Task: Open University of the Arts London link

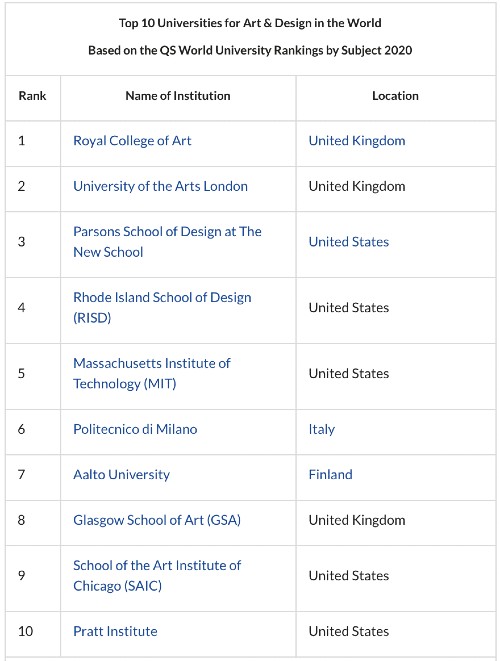Action: (160, 186)
